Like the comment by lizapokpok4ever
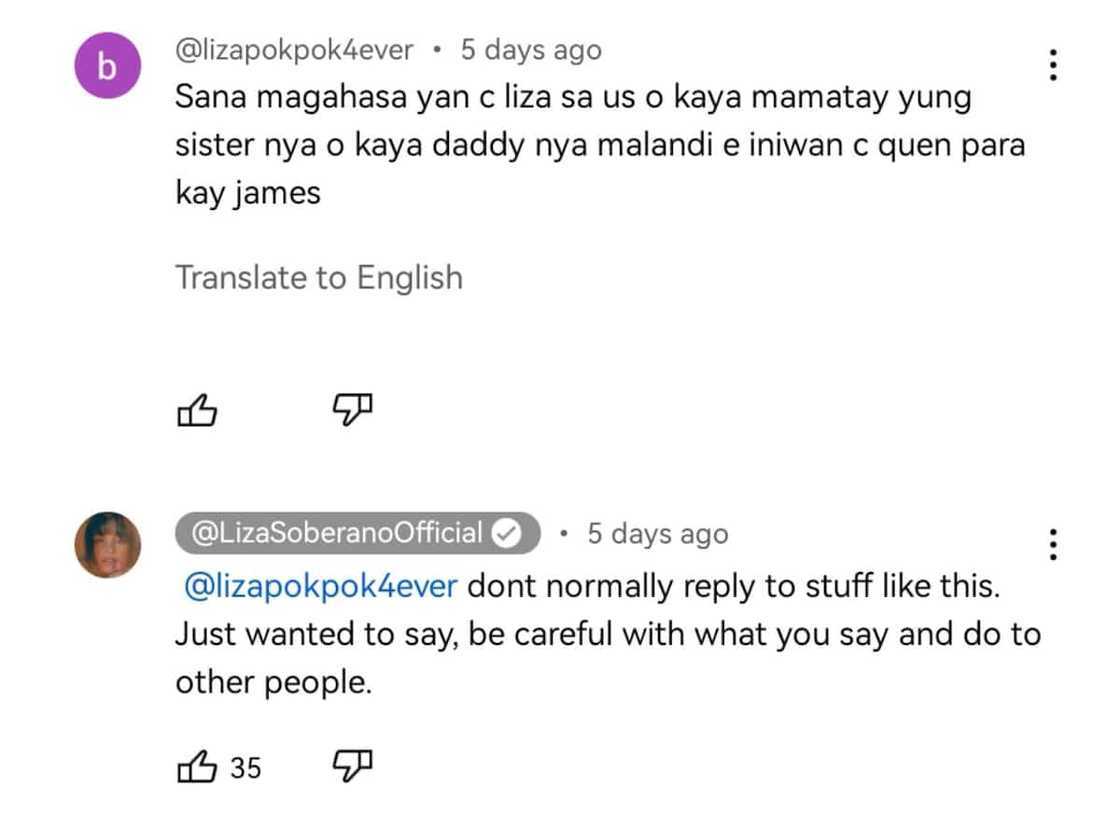 196,409
